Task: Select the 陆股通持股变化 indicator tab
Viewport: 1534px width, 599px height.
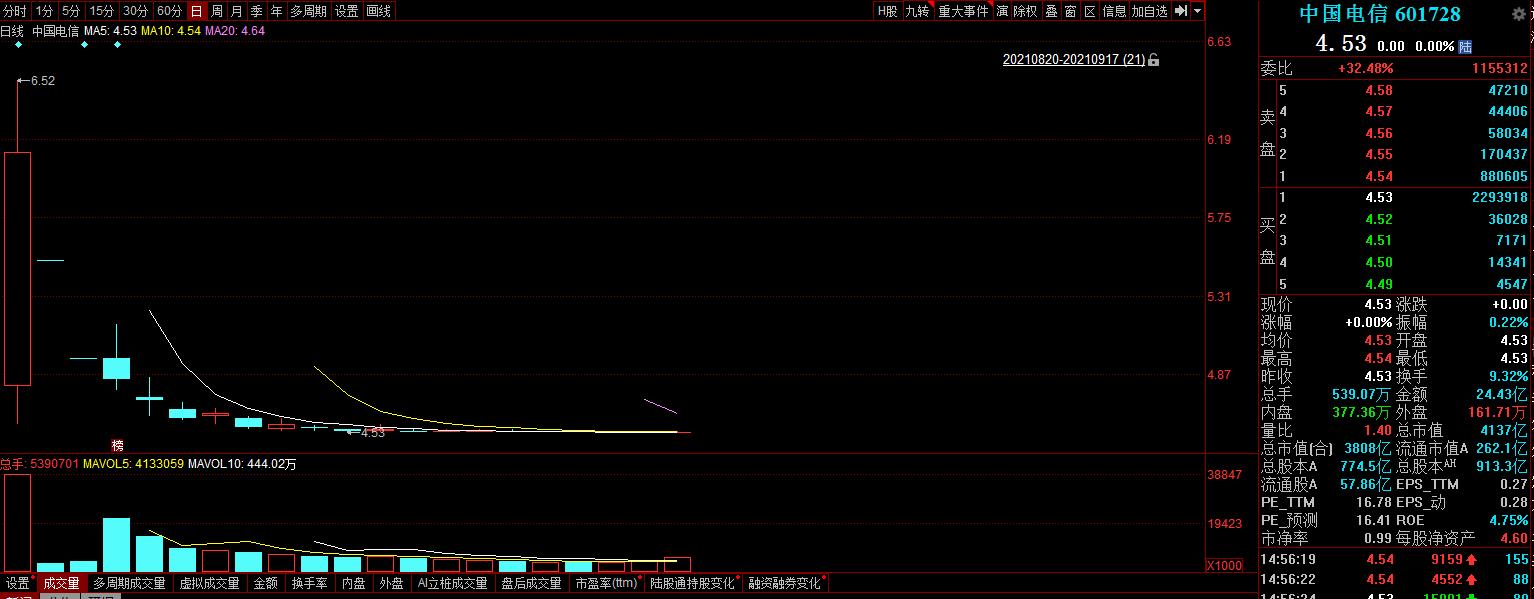Action: tap(692, 583)
